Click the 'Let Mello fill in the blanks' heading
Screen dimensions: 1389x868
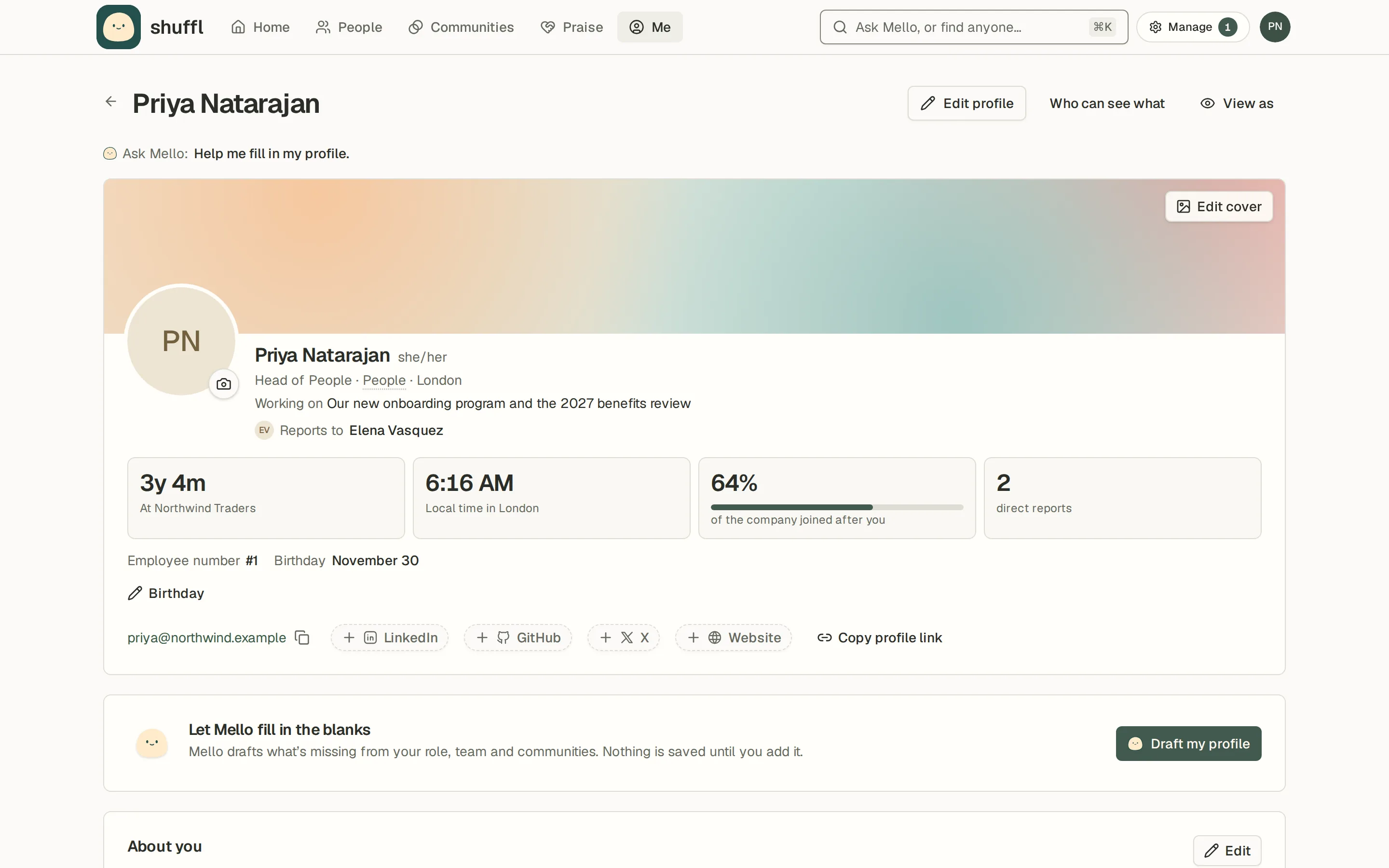point(280,729)
